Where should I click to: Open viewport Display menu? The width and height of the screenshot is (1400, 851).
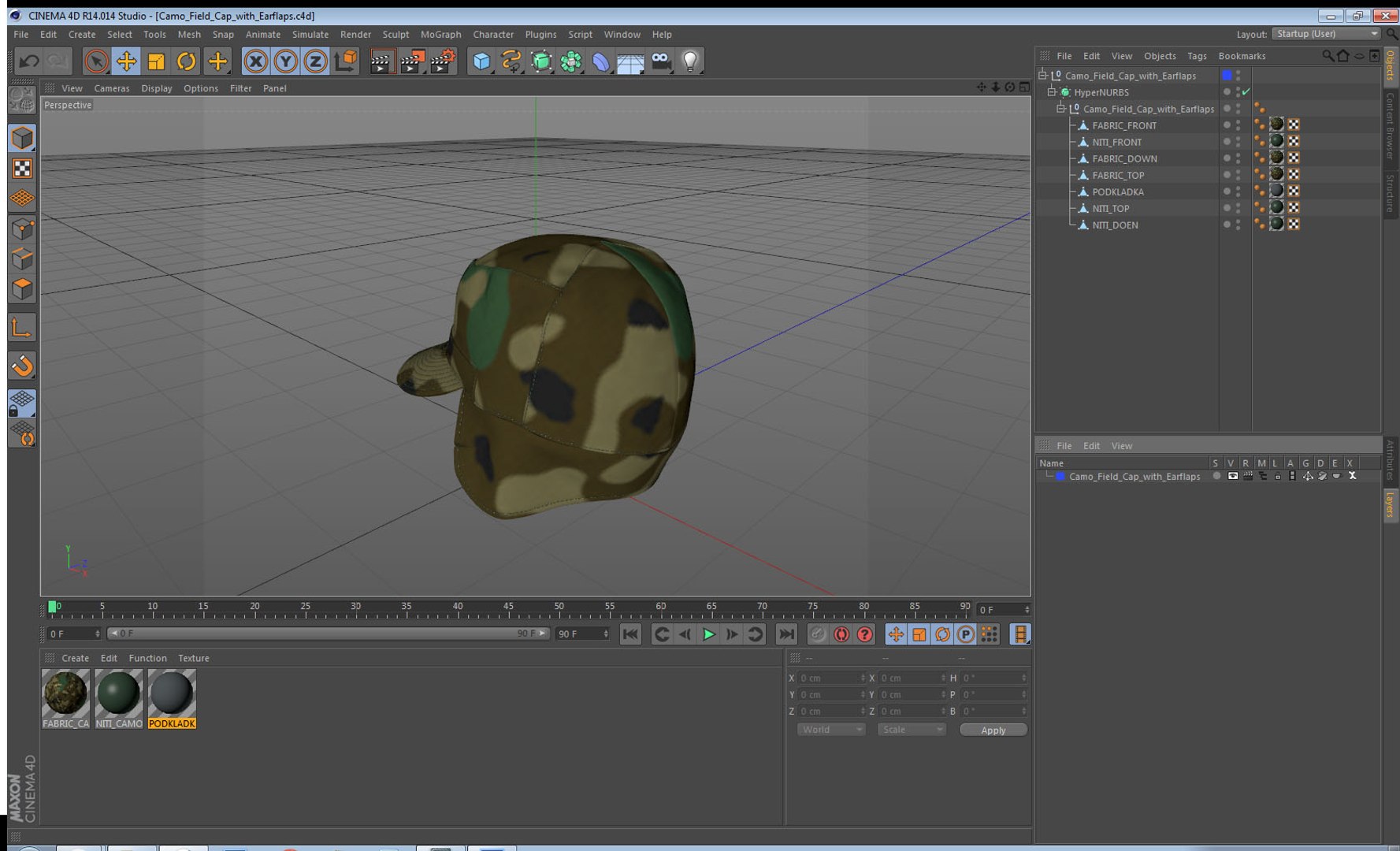click(156, 88)
